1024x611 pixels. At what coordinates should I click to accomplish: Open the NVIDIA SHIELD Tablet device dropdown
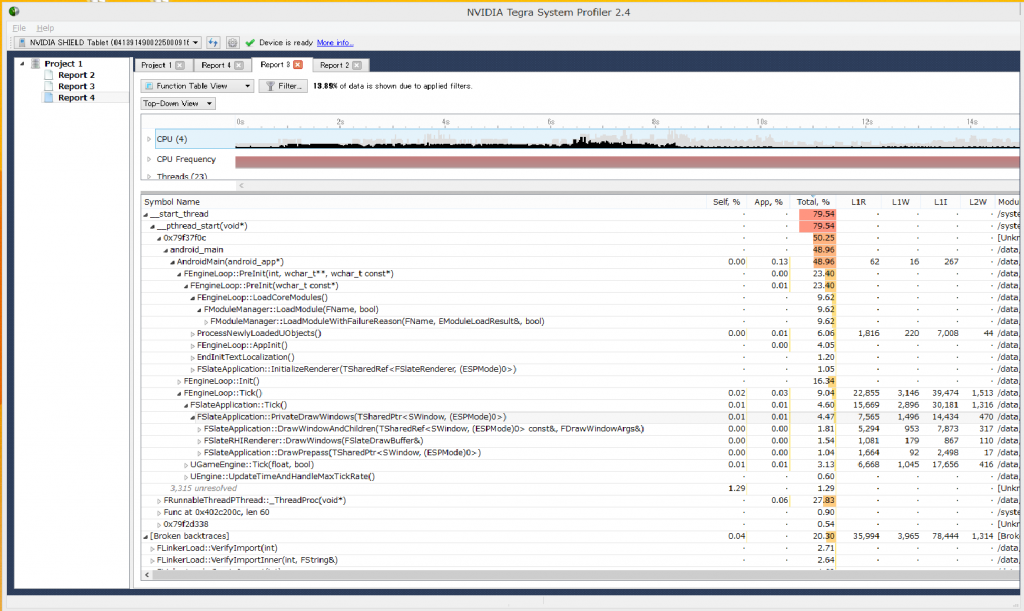(x=108, y=42)
